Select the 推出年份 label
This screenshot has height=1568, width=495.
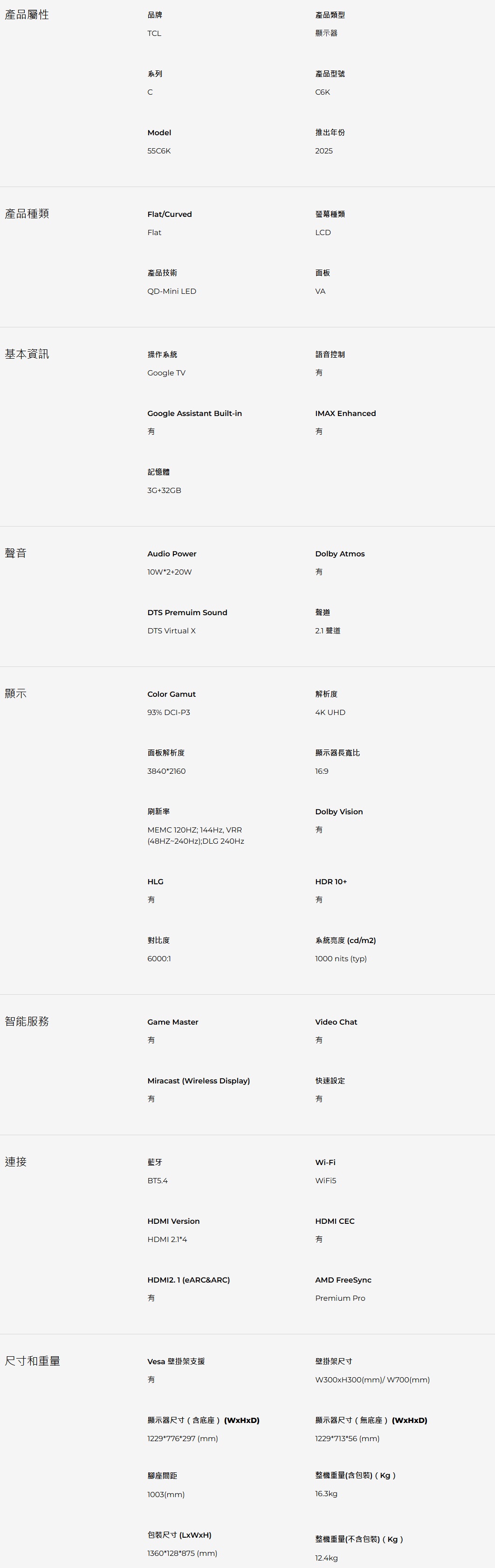(x=330, y=133)
